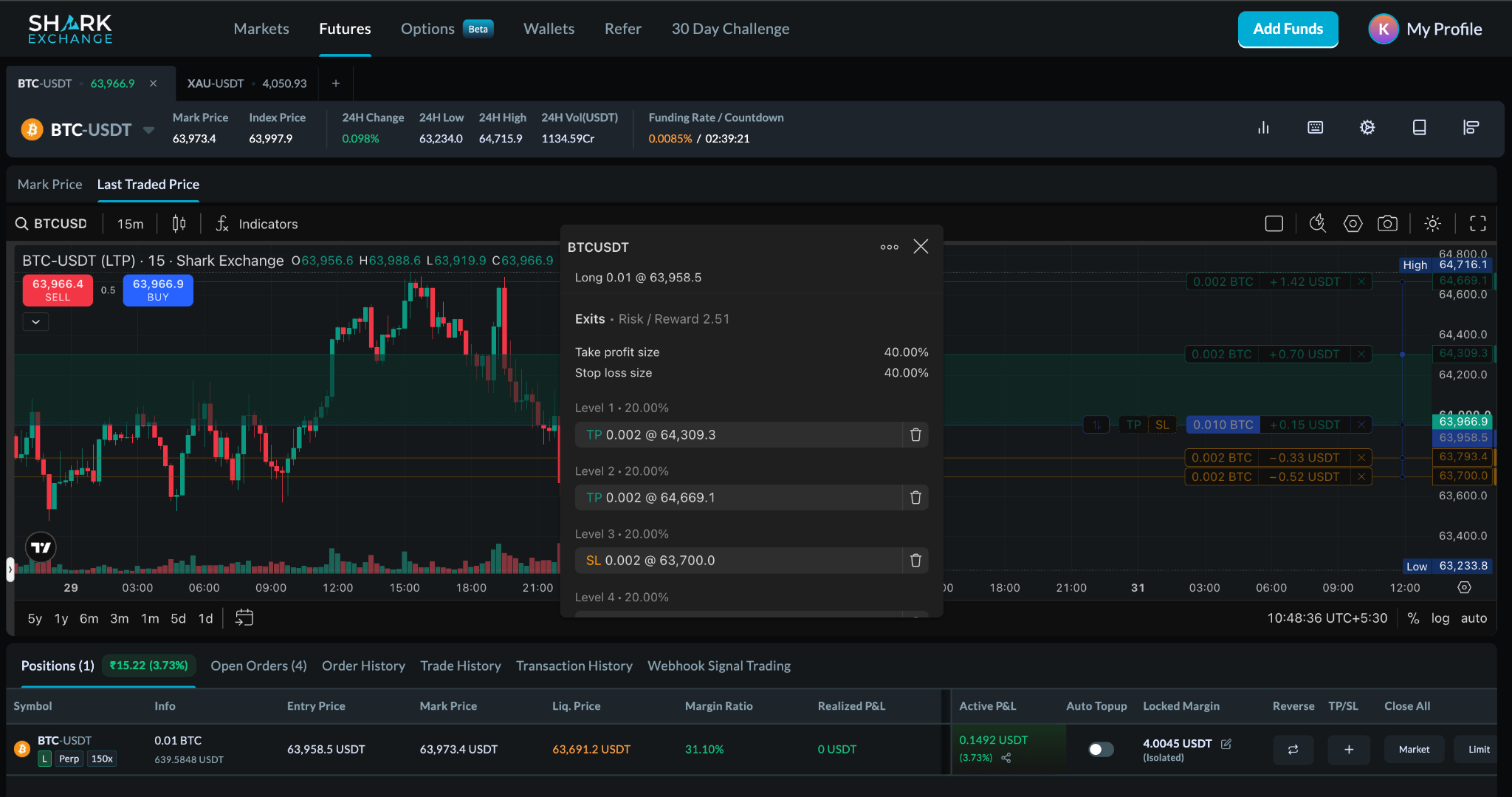Edit the TP 0.002 @ 64,669.1 field
Screen dimensions: 1512x797
pos(738,497)
